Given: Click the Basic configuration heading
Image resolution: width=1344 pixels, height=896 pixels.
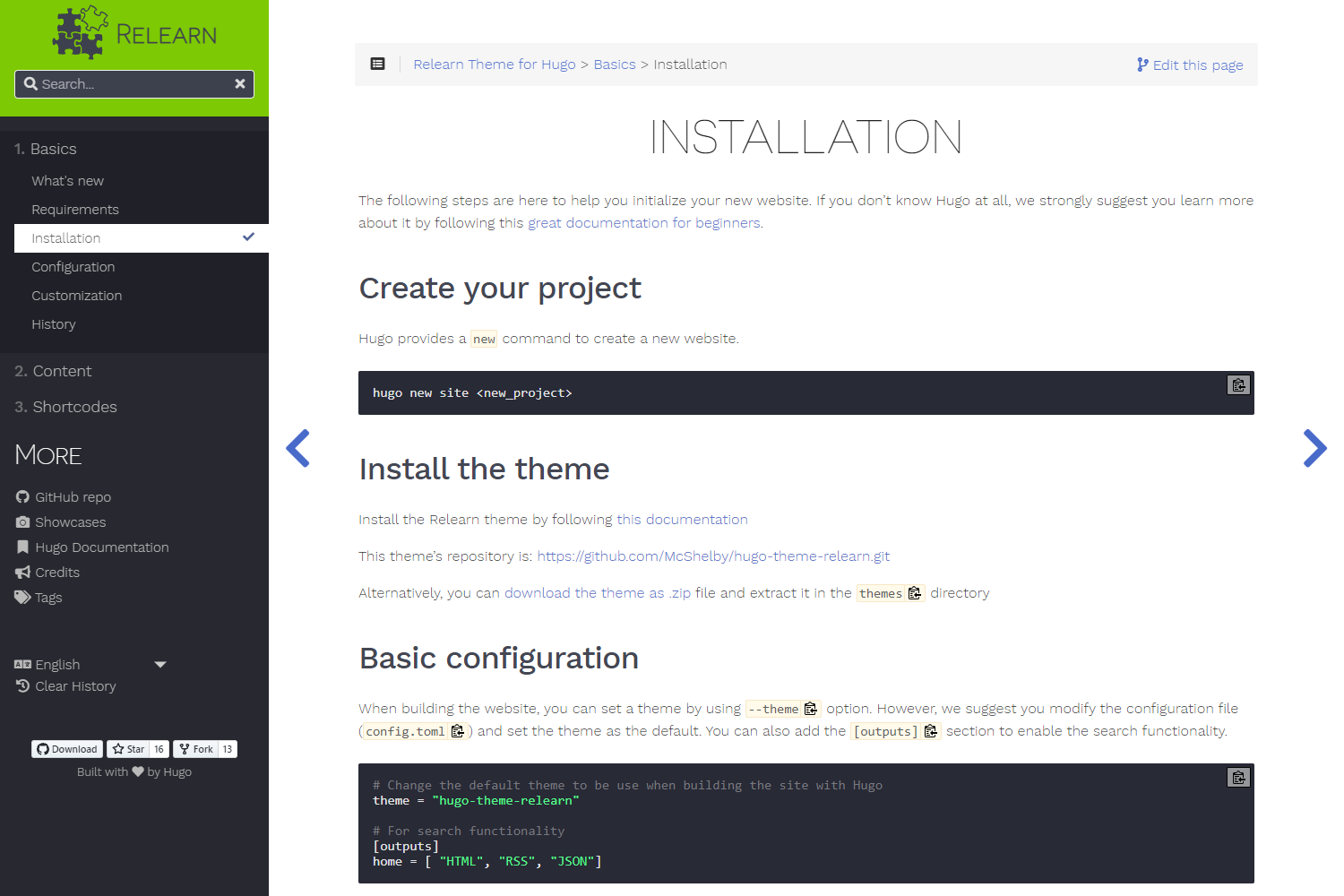Looking at the screenshot, I should coord(499,659).
